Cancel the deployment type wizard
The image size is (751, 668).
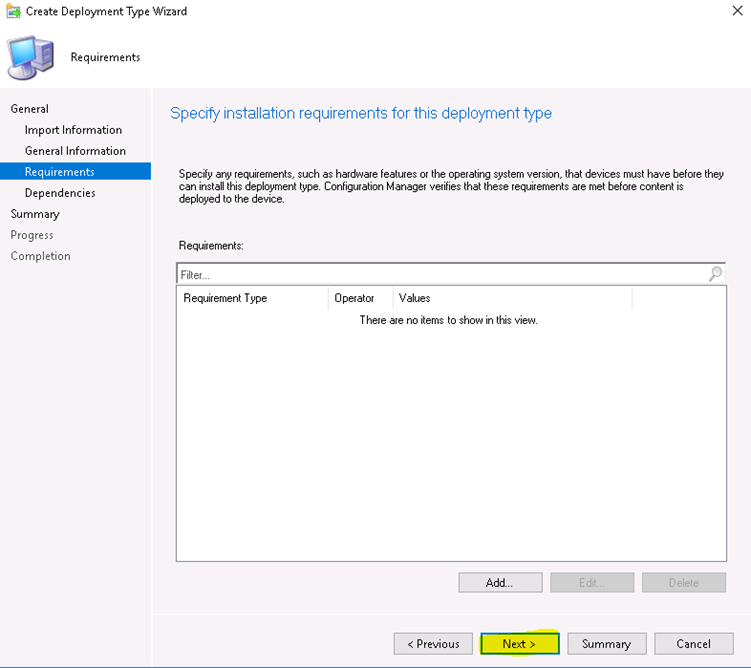pyautogui.click(x=694, y=644)
